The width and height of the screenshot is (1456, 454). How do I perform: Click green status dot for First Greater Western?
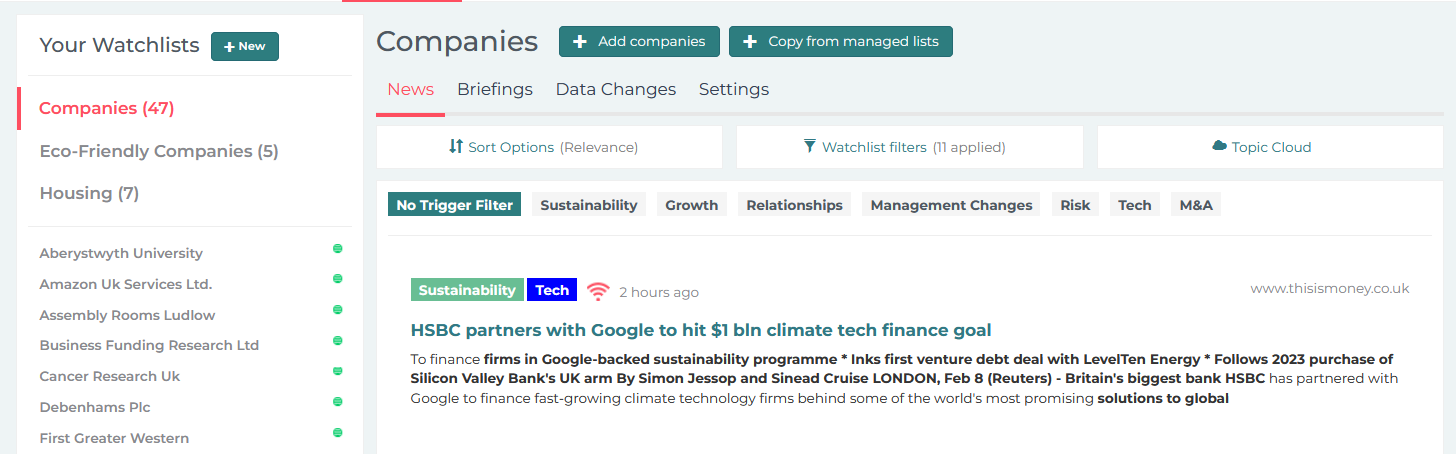(x=338, y=433)
